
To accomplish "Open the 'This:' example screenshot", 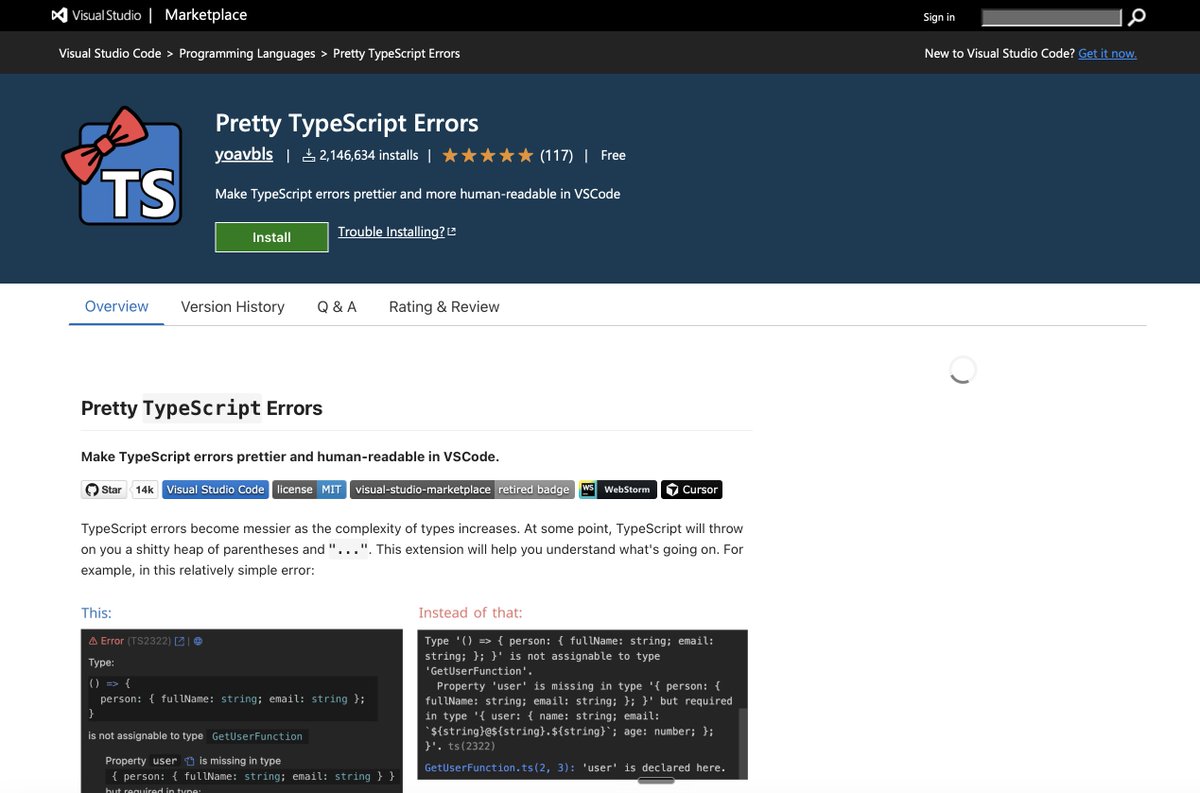I will click(242, 711).
